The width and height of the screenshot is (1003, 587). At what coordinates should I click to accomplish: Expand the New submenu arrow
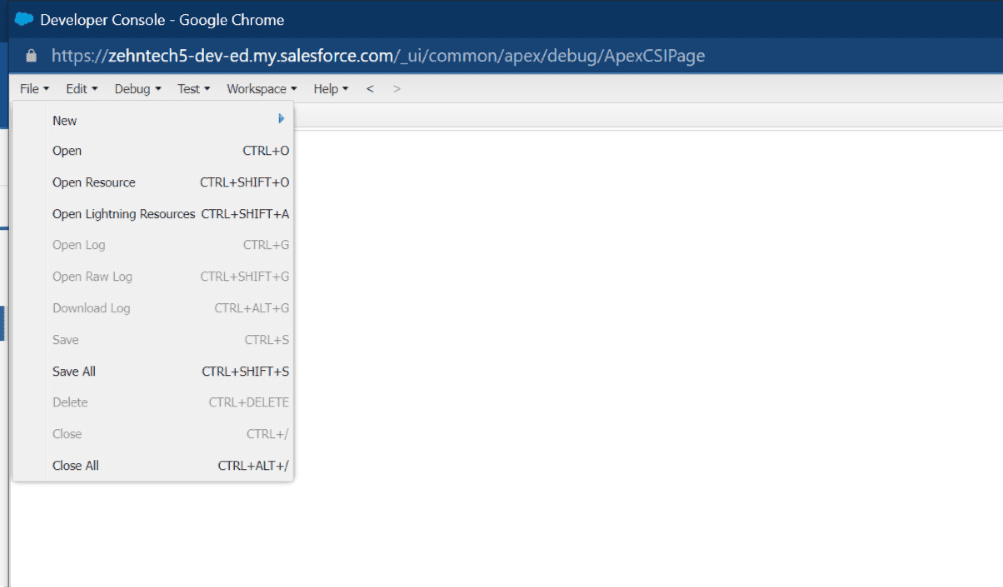[x=282, y=119]
